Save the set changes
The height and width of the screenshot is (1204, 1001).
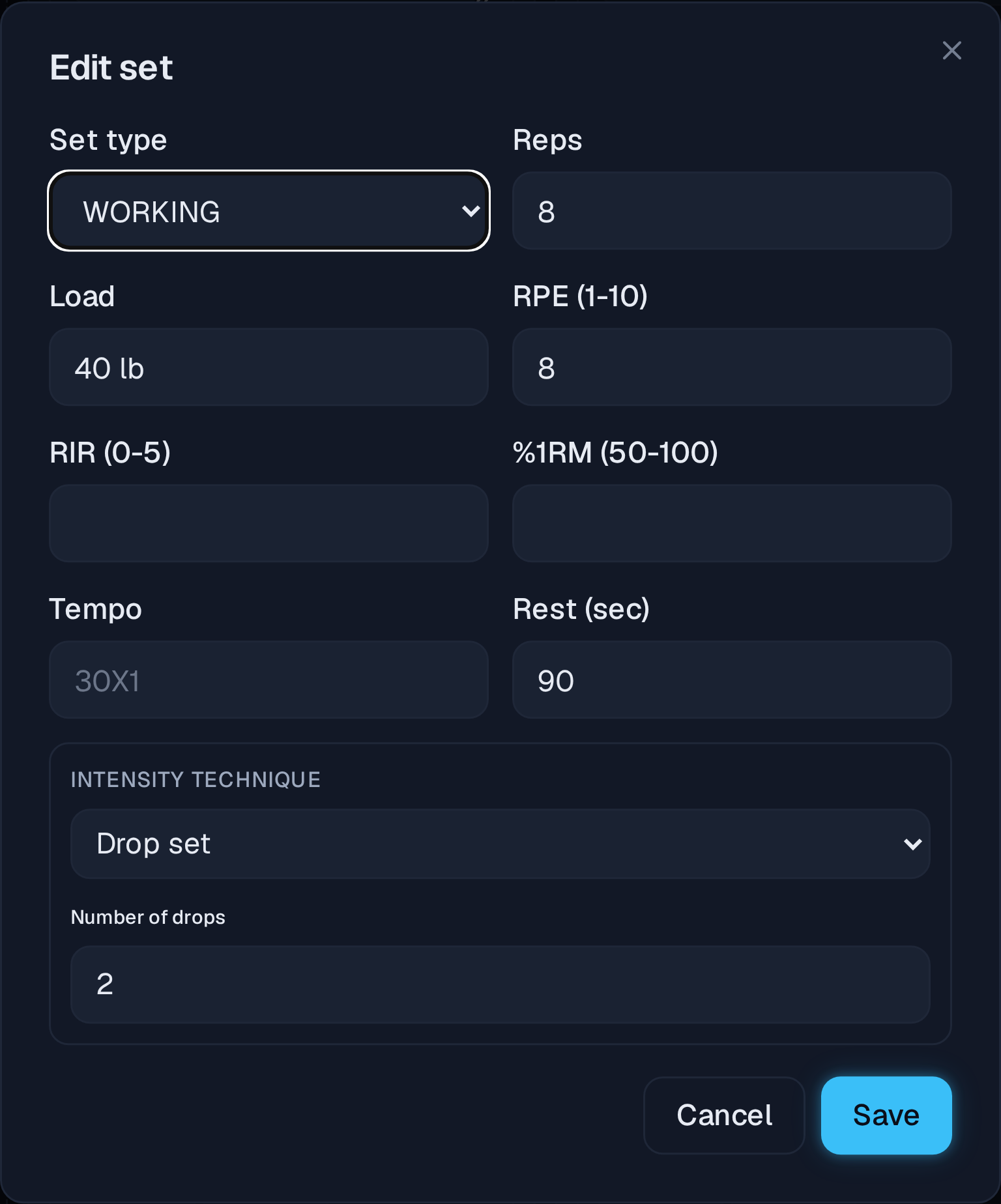tap(886, 1115)
